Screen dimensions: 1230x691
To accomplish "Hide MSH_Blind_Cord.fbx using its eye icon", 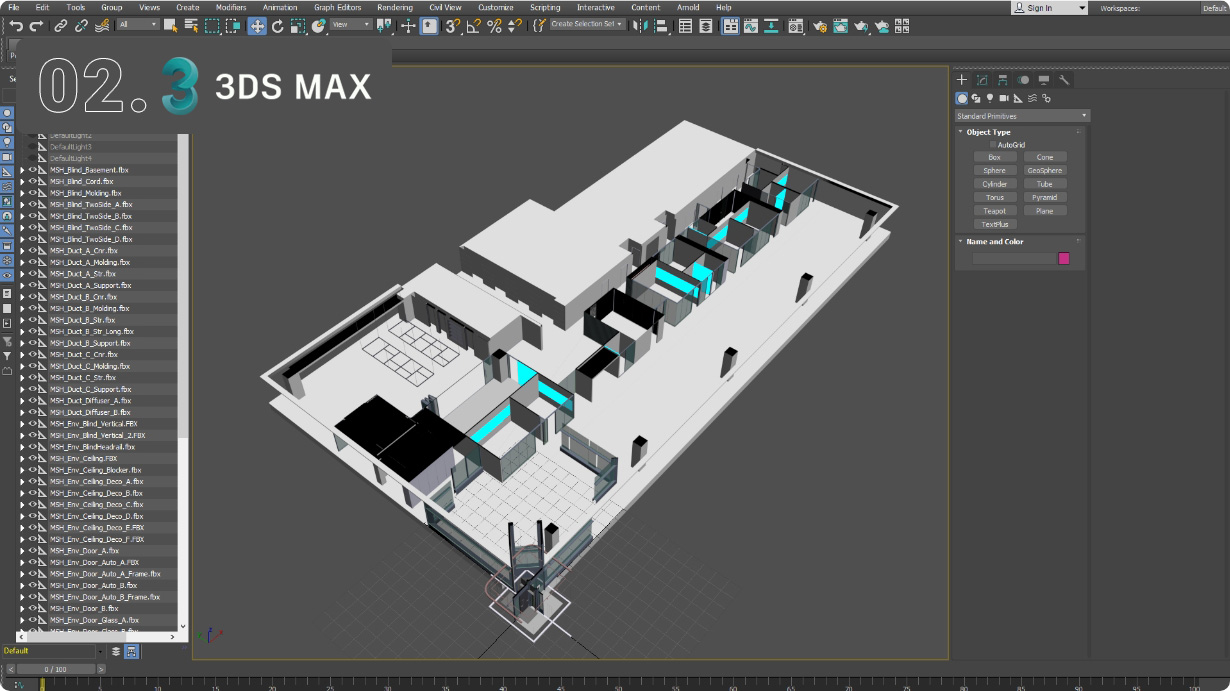I will point(32,182).
